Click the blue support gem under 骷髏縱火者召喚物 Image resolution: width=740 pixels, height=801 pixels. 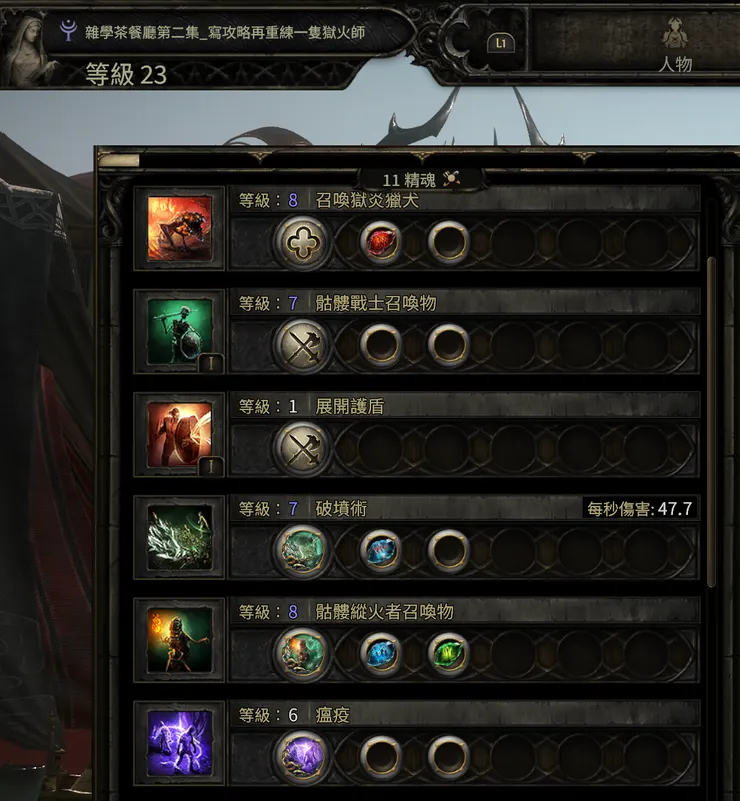coord(380,653)
